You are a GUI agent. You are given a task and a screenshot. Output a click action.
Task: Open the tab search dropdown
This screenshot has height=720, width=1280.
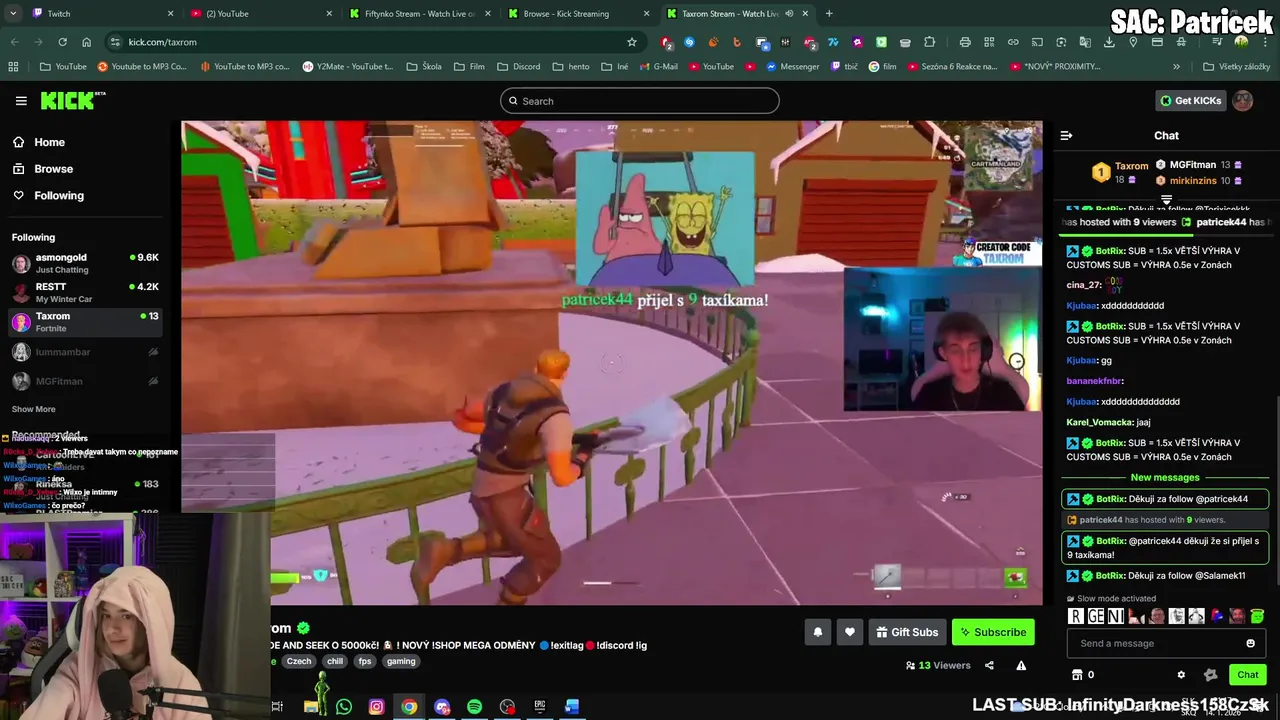[13, 14]
